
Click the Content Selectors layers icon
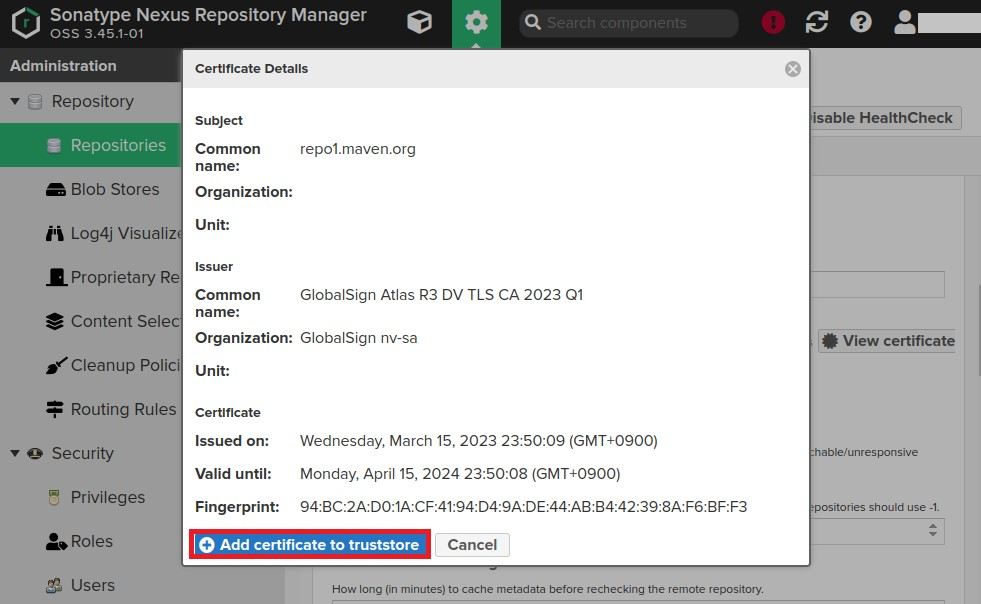click(55, 321)
